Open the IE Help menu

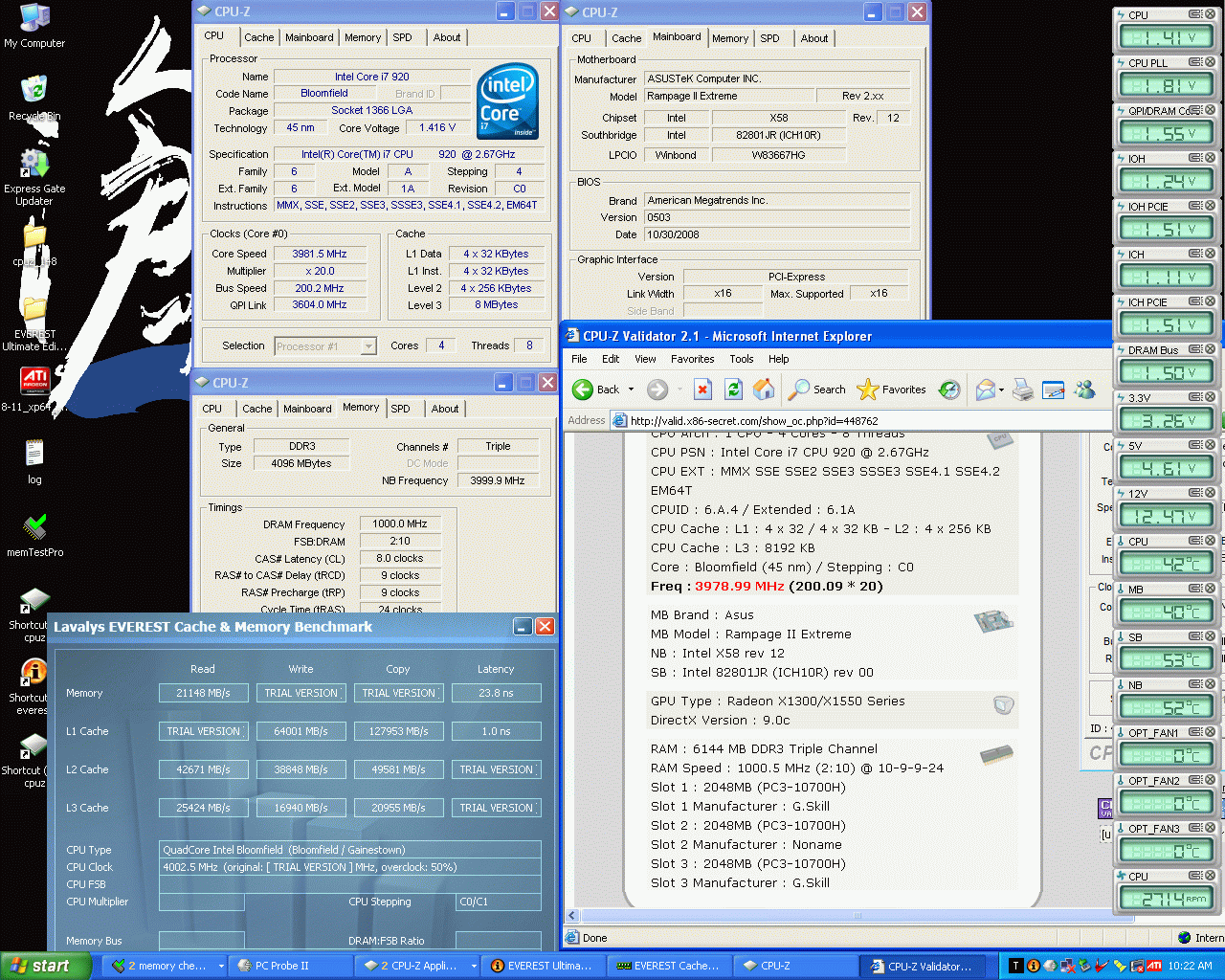pos(778,359)
